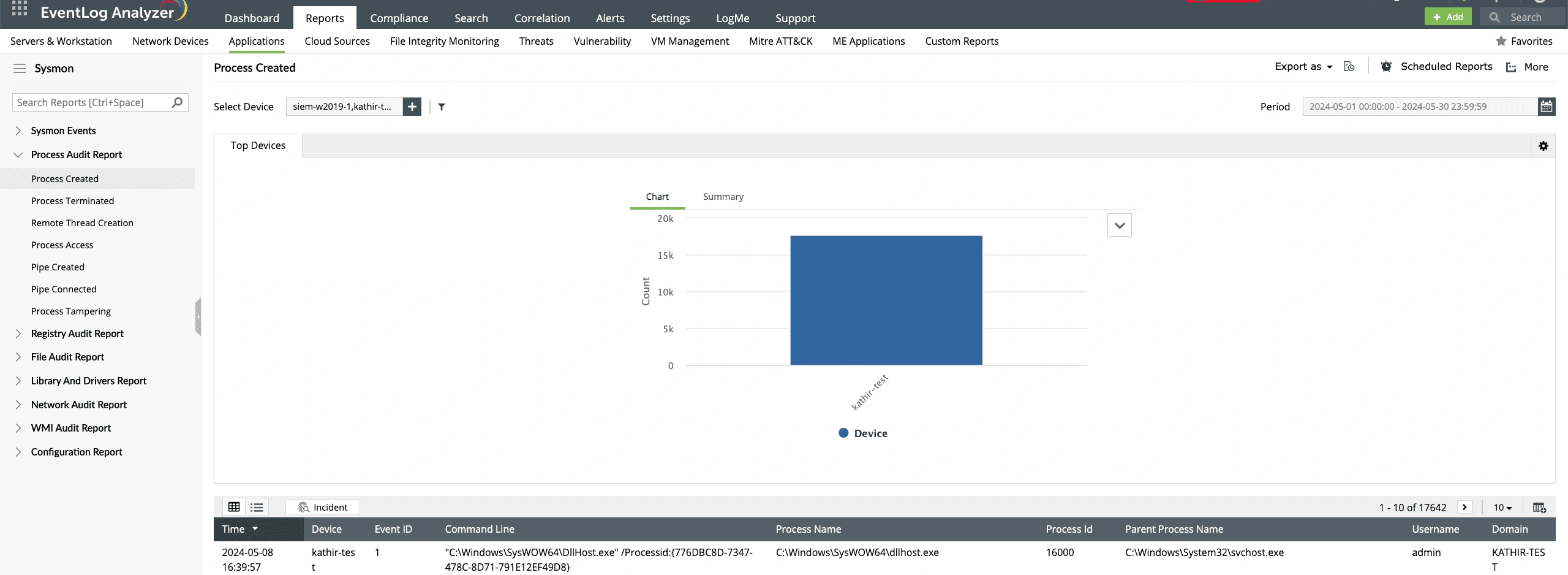The image size is (1568, 575).
Task: Click the Favorites star
Action: [x=1501, y=41]
